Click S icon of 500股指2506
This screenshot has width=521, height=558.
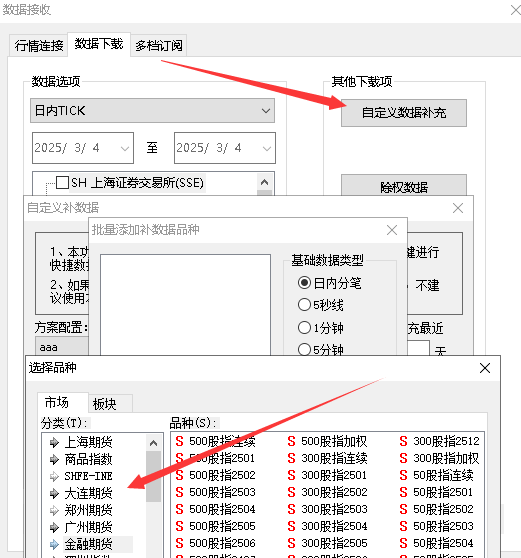click(179, 543)
